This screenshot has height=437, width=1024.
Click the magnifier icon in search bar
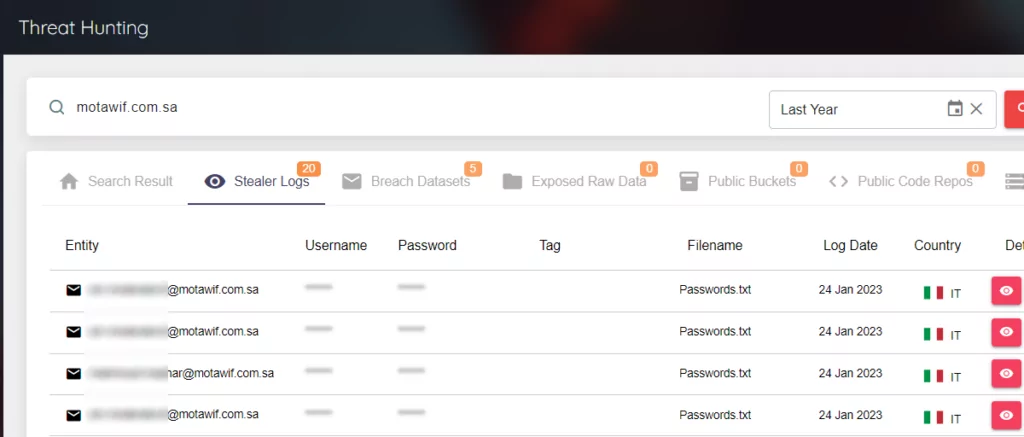pos(57,107)
